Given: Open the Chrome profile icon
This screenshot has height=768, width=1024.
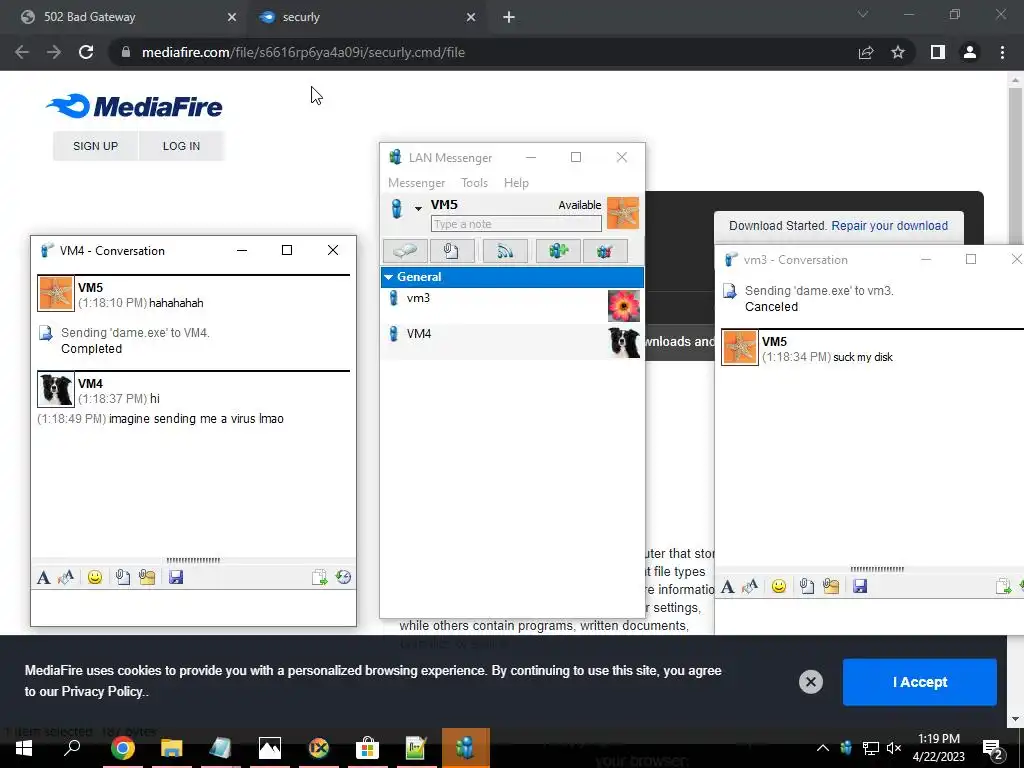Looking at the screenshot, I should [x=970, y=52].
